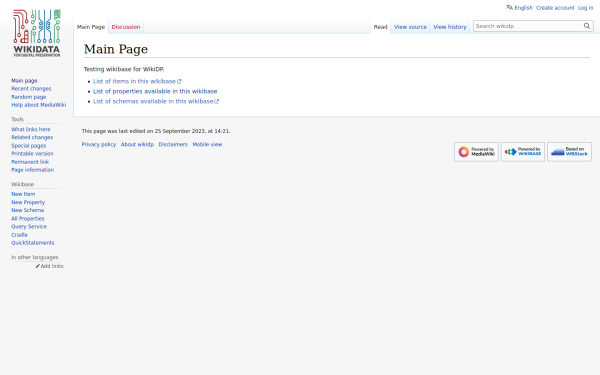Switch to the Discussion tab

(x=126, y=27)
